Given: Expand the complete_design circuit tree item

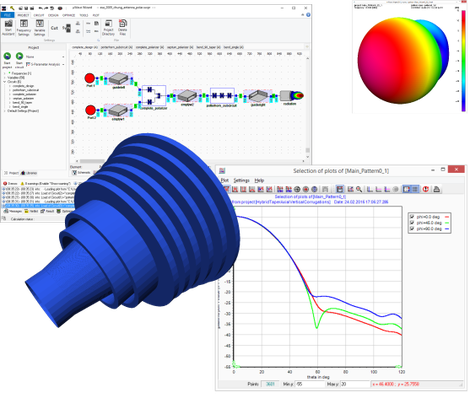Looking at the screenshot, I should [x=10, y=86].
